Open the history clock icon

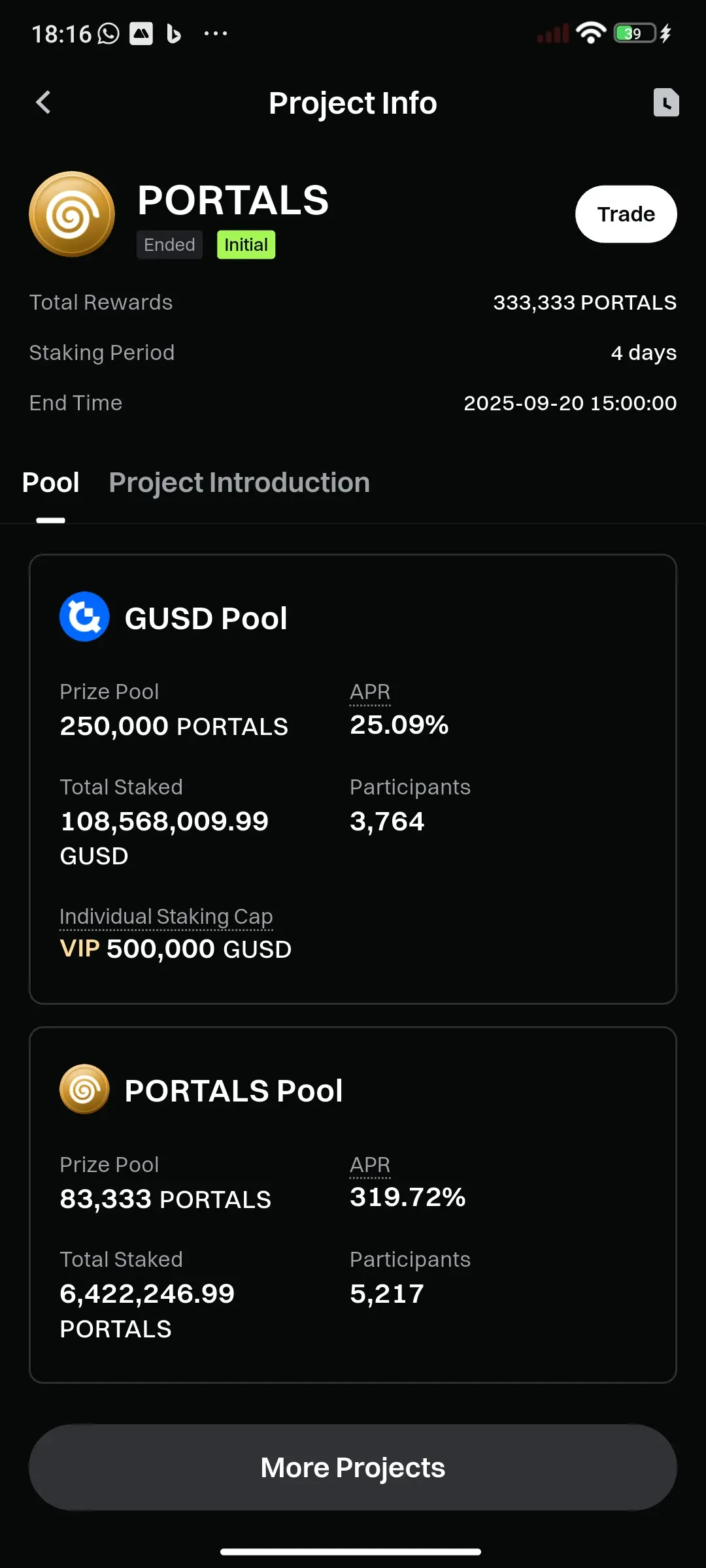click(666, 103)
